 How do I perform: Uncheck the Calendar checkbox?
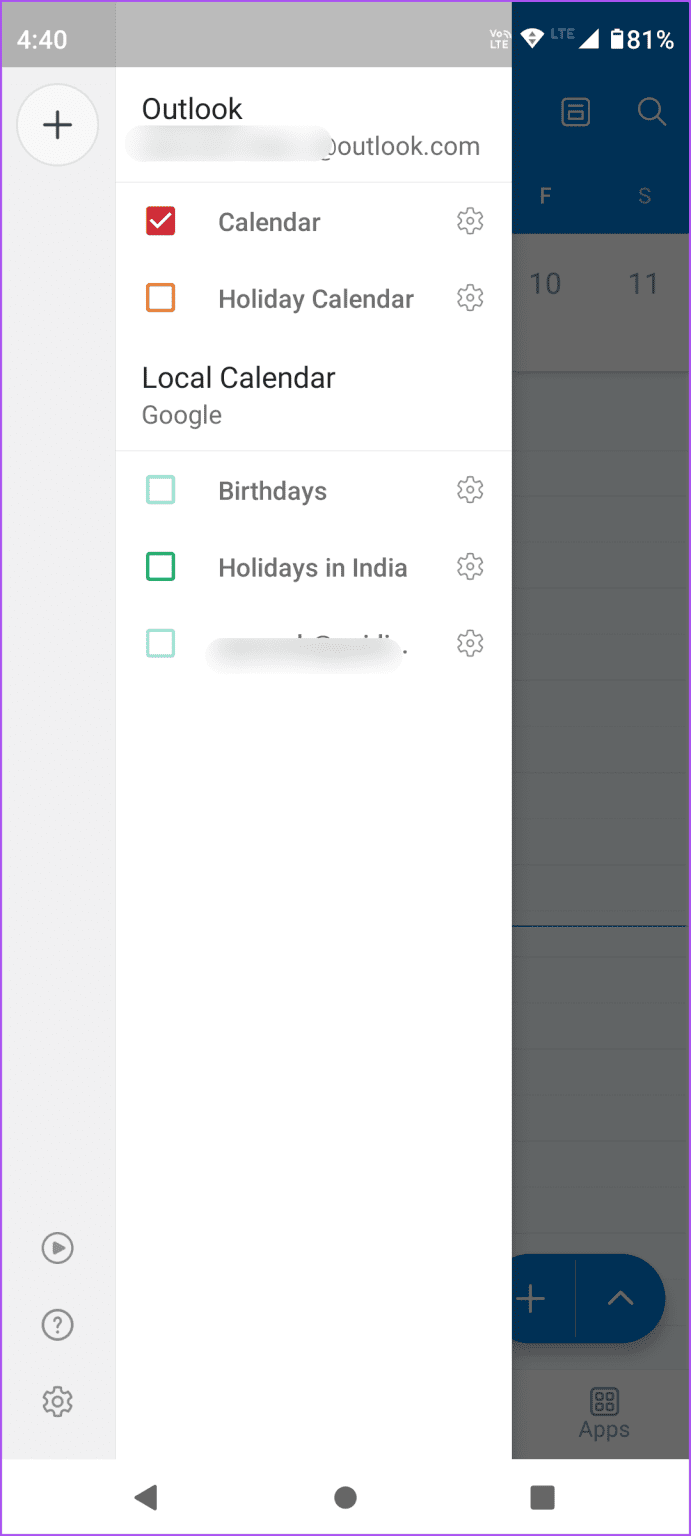pos(160,221)
